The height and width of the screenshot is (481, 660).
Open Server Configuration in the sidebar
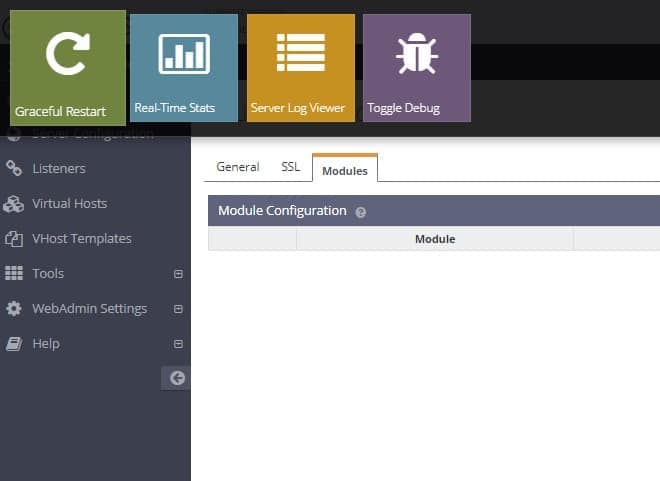coord(92,134)
